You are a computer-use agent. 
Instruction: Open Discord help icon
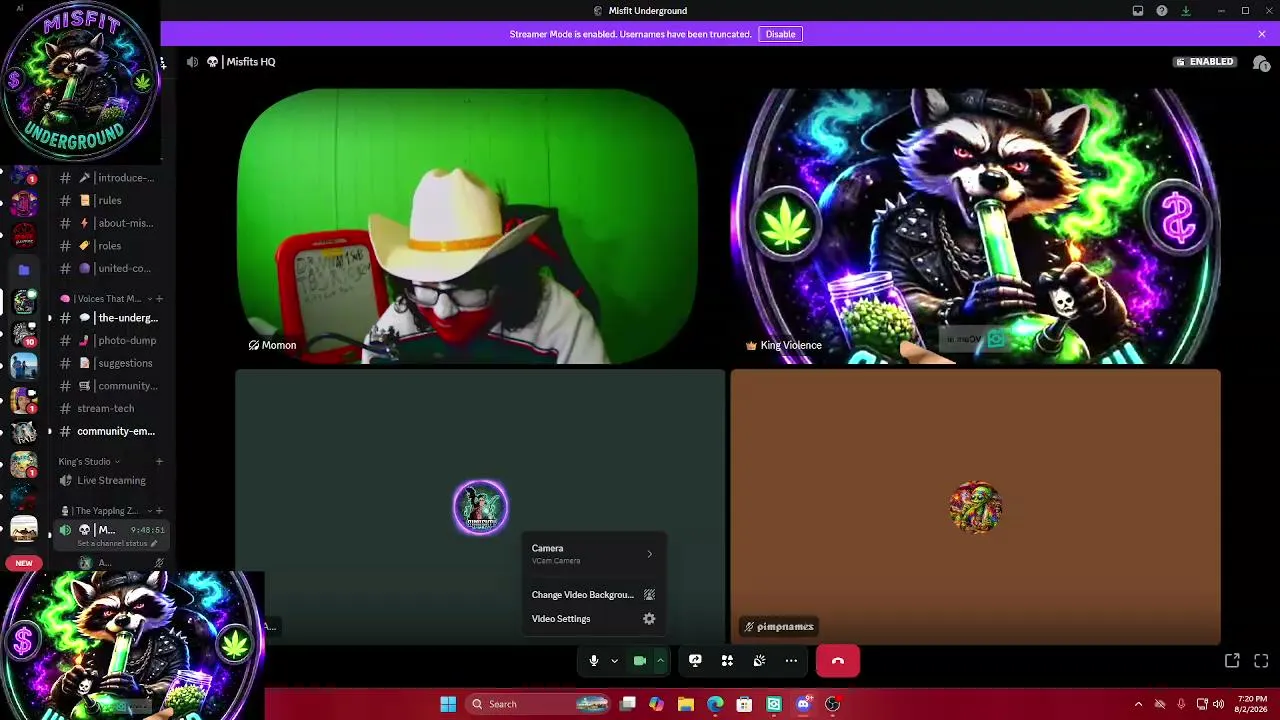pyautogui.click(x=1162, y=11)
